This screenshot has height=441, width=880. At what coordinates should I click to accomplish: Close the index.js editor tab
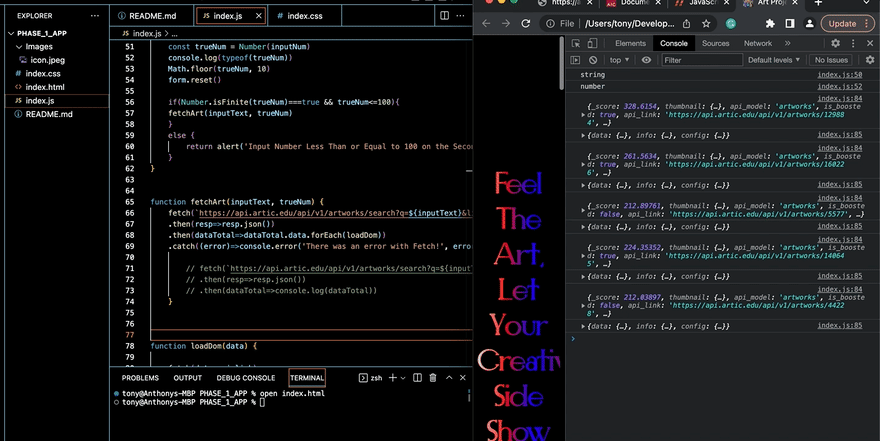pos(259,16)
